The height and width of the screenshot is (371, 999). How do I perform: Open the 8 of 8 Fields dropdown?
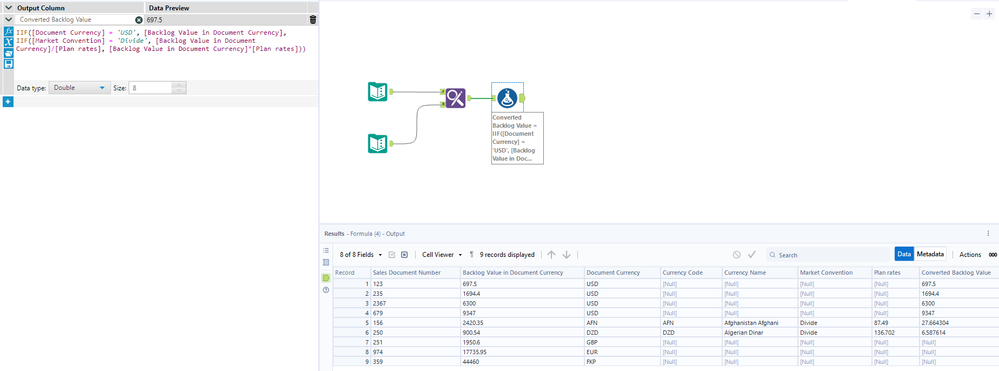click(x=361, y=254)
